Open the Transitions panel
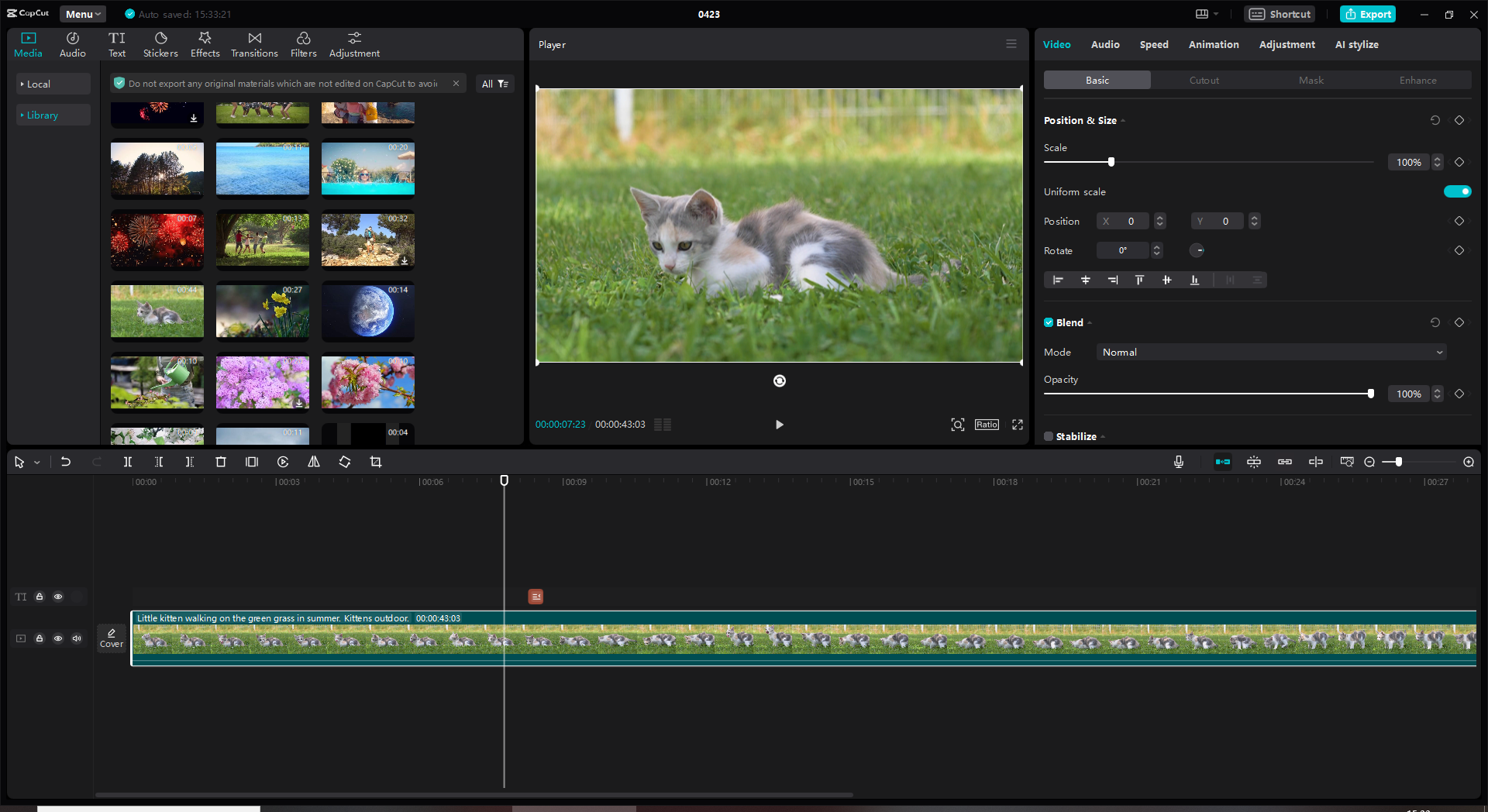Screen dimensions: 1488x812 (254, 43)
